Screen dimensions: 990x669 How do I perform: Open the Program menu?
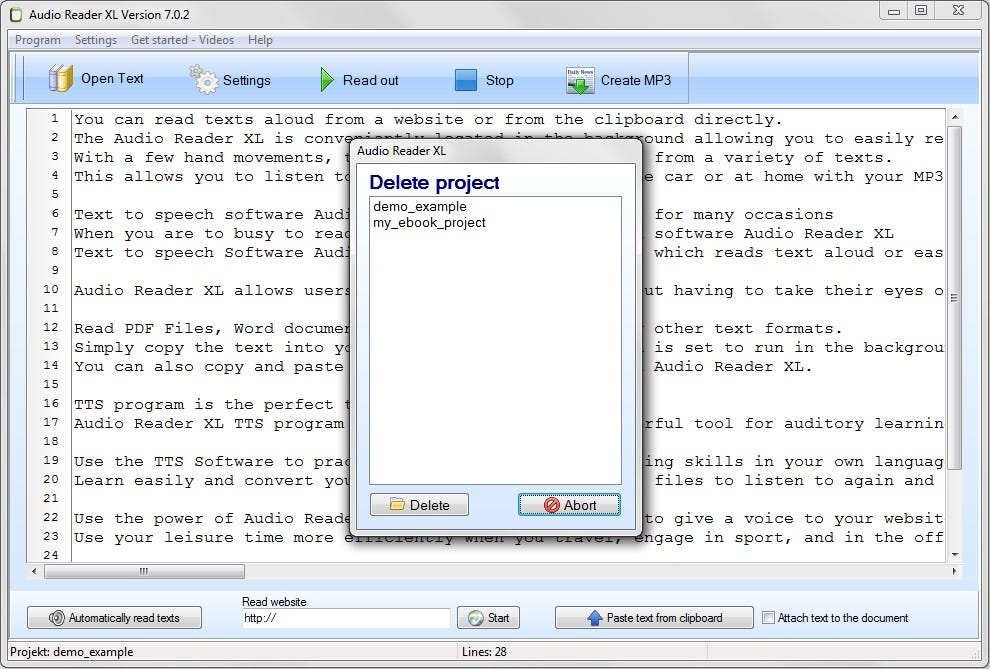pos(36,40)
